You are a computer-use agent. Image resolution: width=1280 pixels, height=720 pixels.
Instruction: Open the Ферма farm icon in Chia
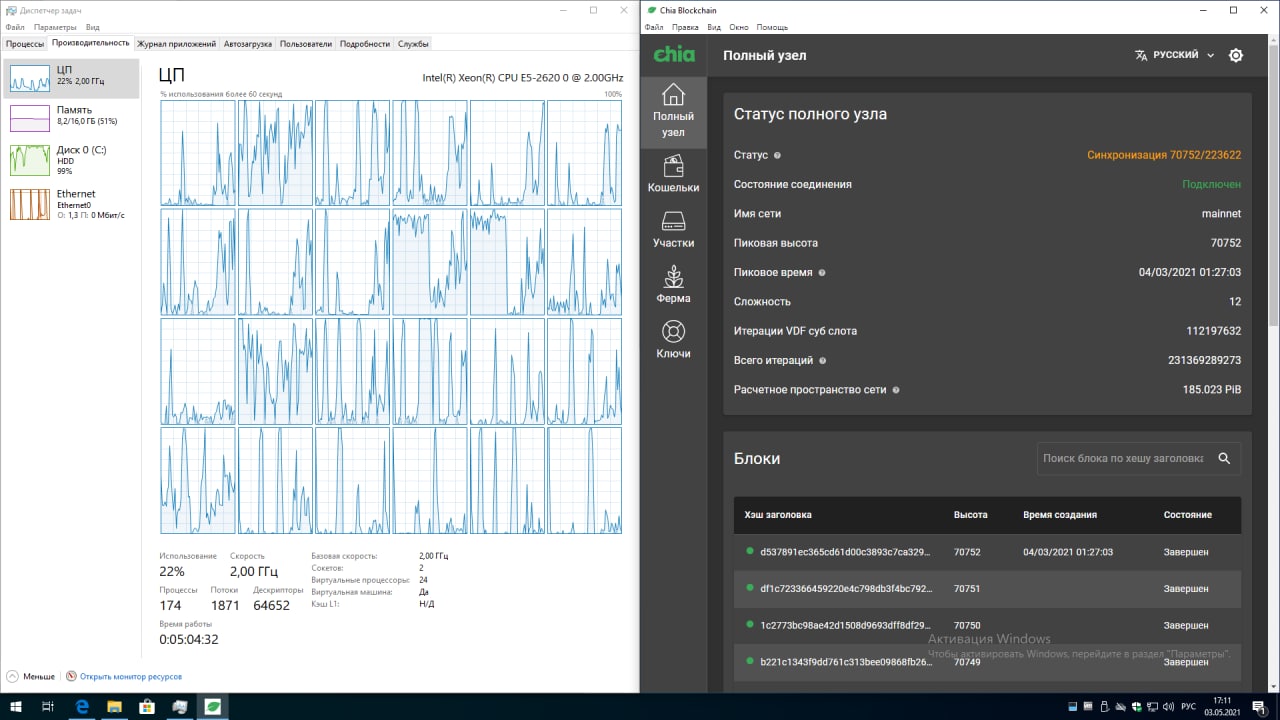673,284
